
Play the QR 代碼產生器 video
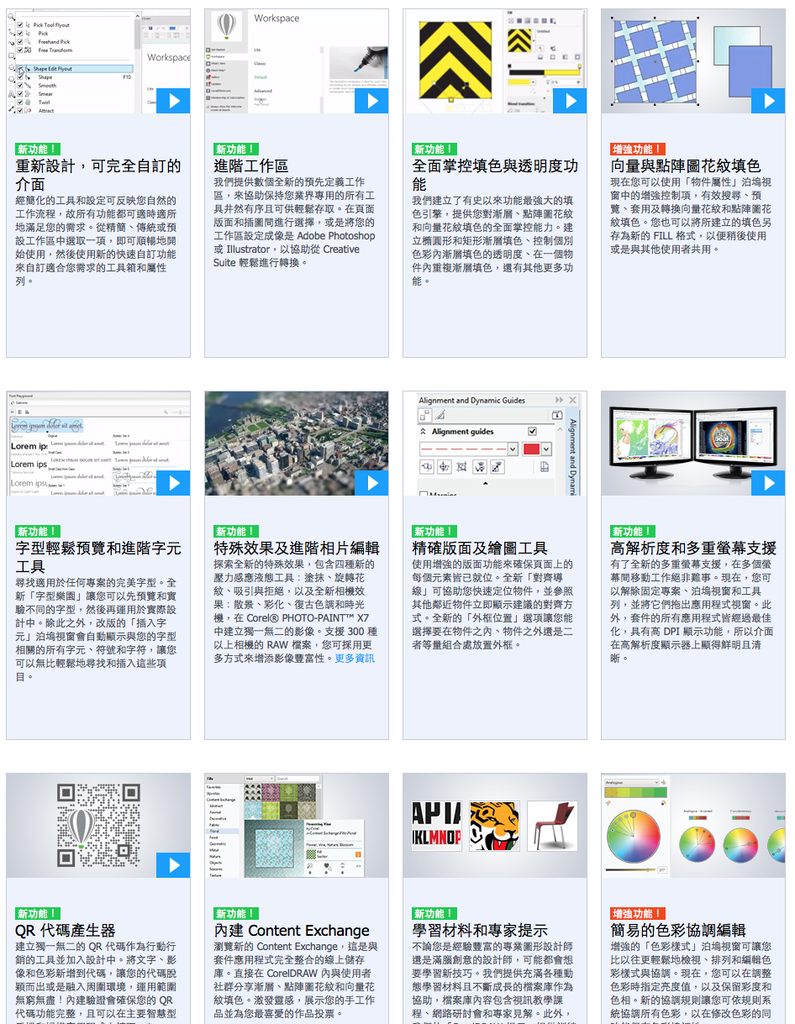tap(173, 865)
